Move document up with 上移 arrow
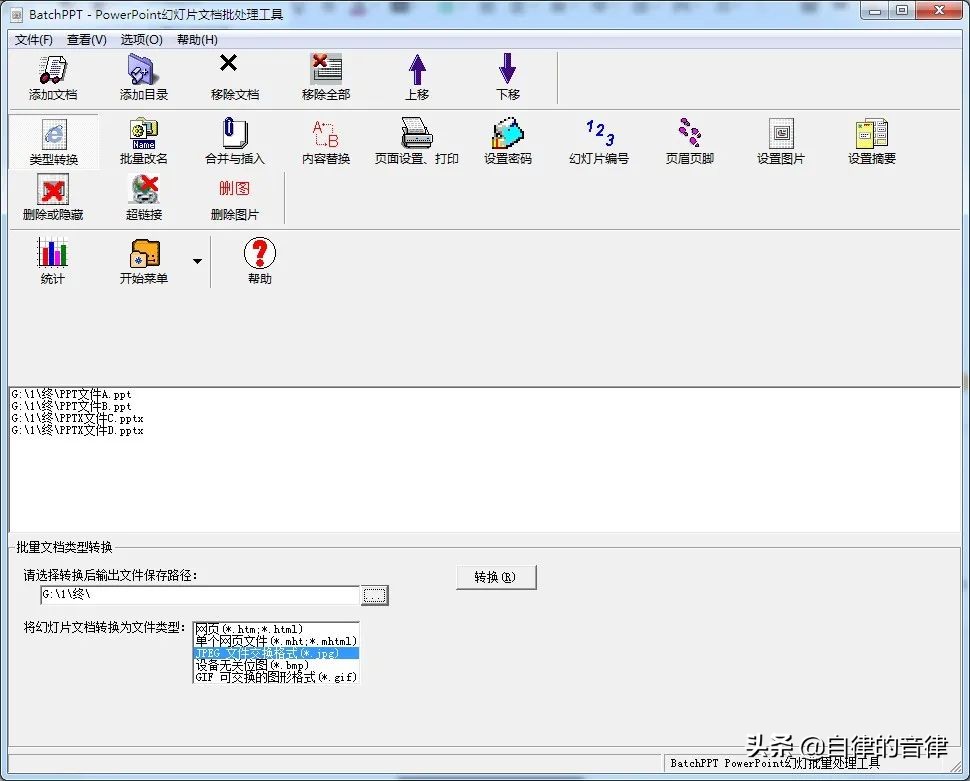970x781 pixels. pos(418,77)
